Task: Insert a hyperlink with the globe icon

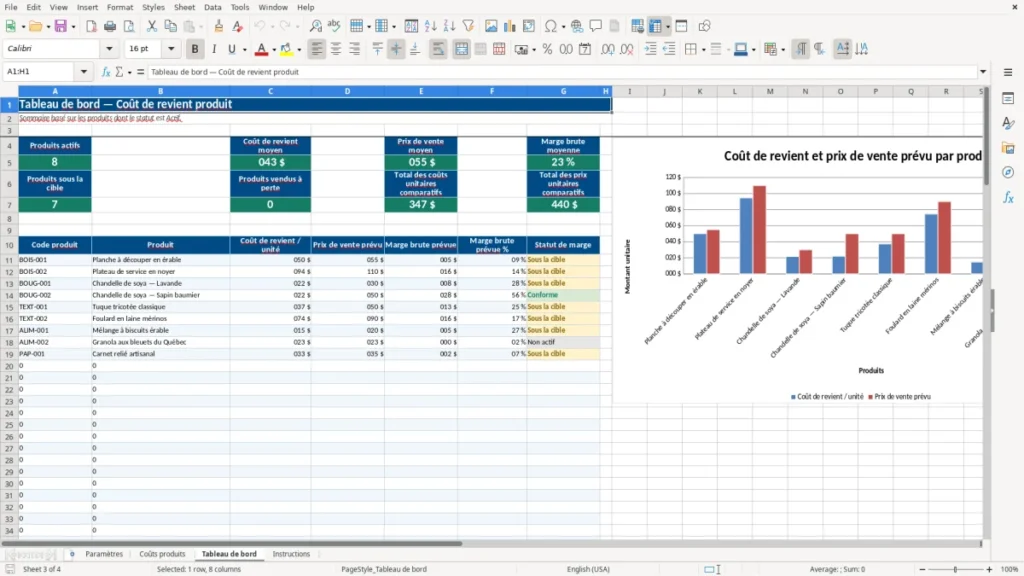Action: (577, 26)
